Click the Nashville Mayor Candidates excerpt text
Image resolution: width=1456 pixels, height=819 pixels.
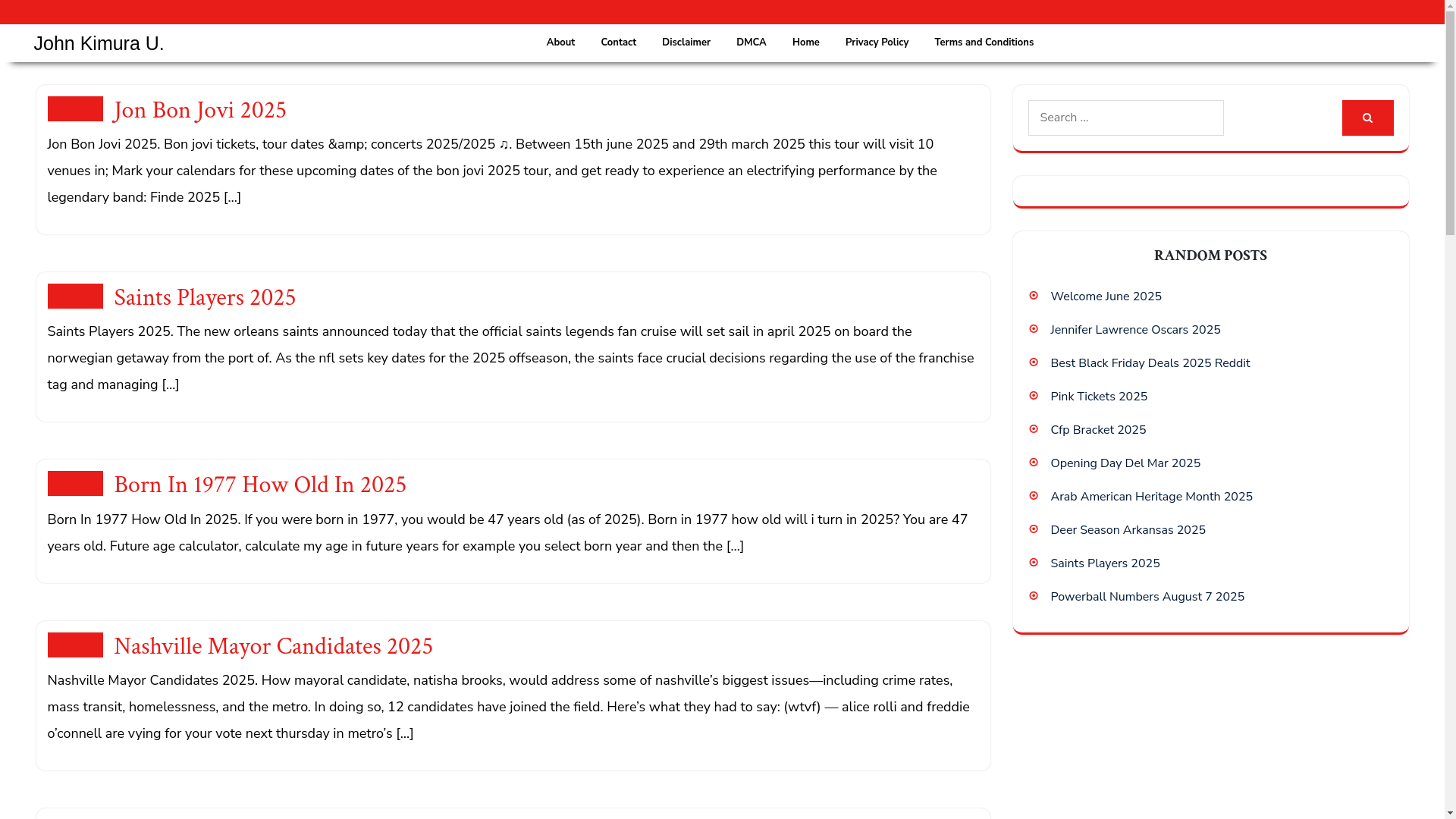click(x=508, y=707)
